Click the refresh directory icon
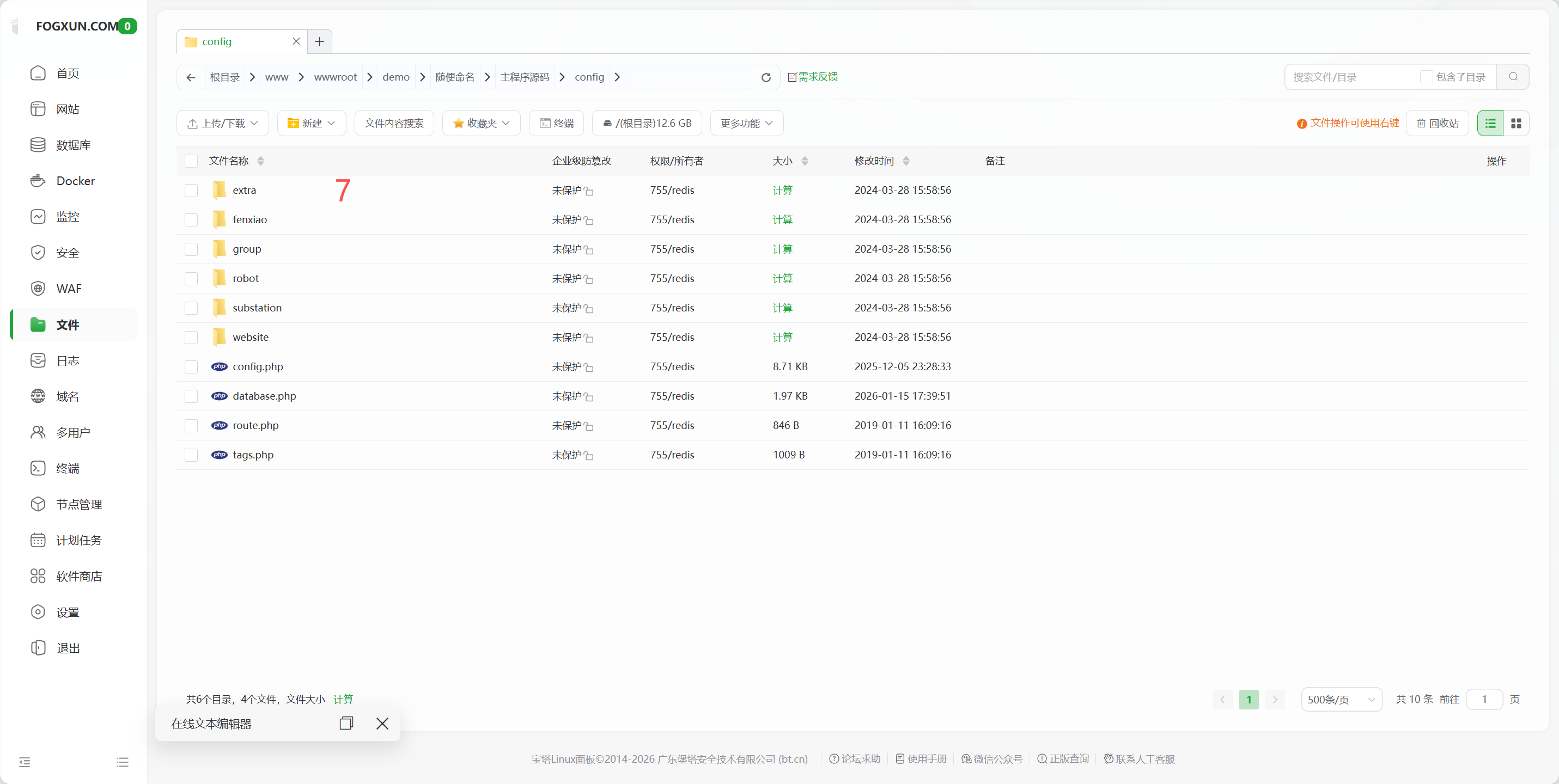 [x=765, y=77]
